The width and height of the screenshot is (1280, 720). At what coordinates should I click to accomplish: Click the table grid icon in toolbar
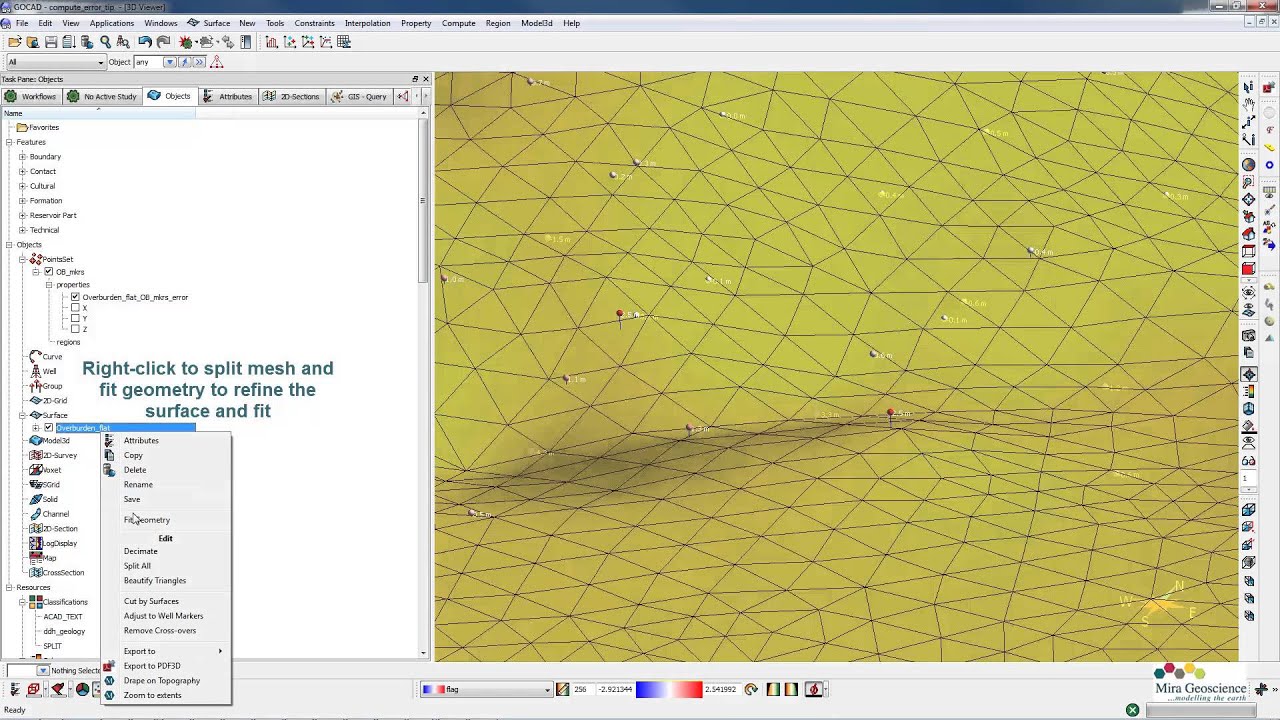(344, 42)
